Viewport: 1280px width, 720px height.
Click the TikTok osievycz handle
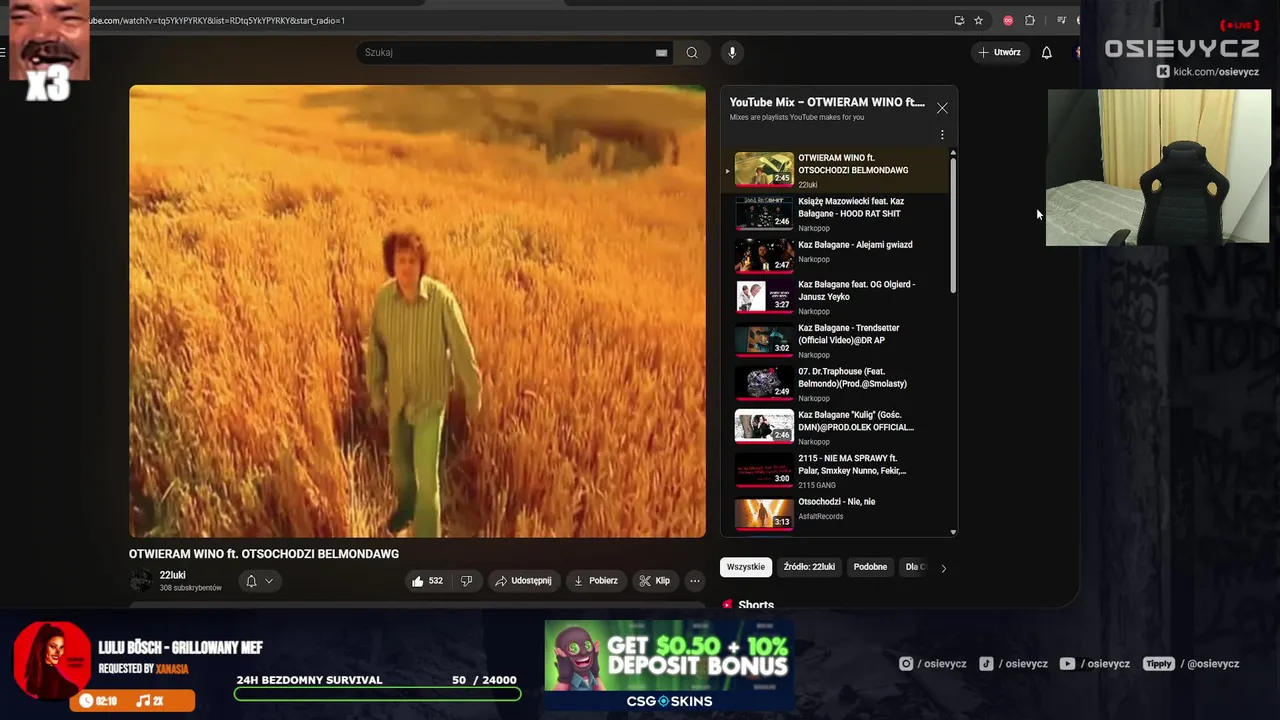coord(1014,664)
